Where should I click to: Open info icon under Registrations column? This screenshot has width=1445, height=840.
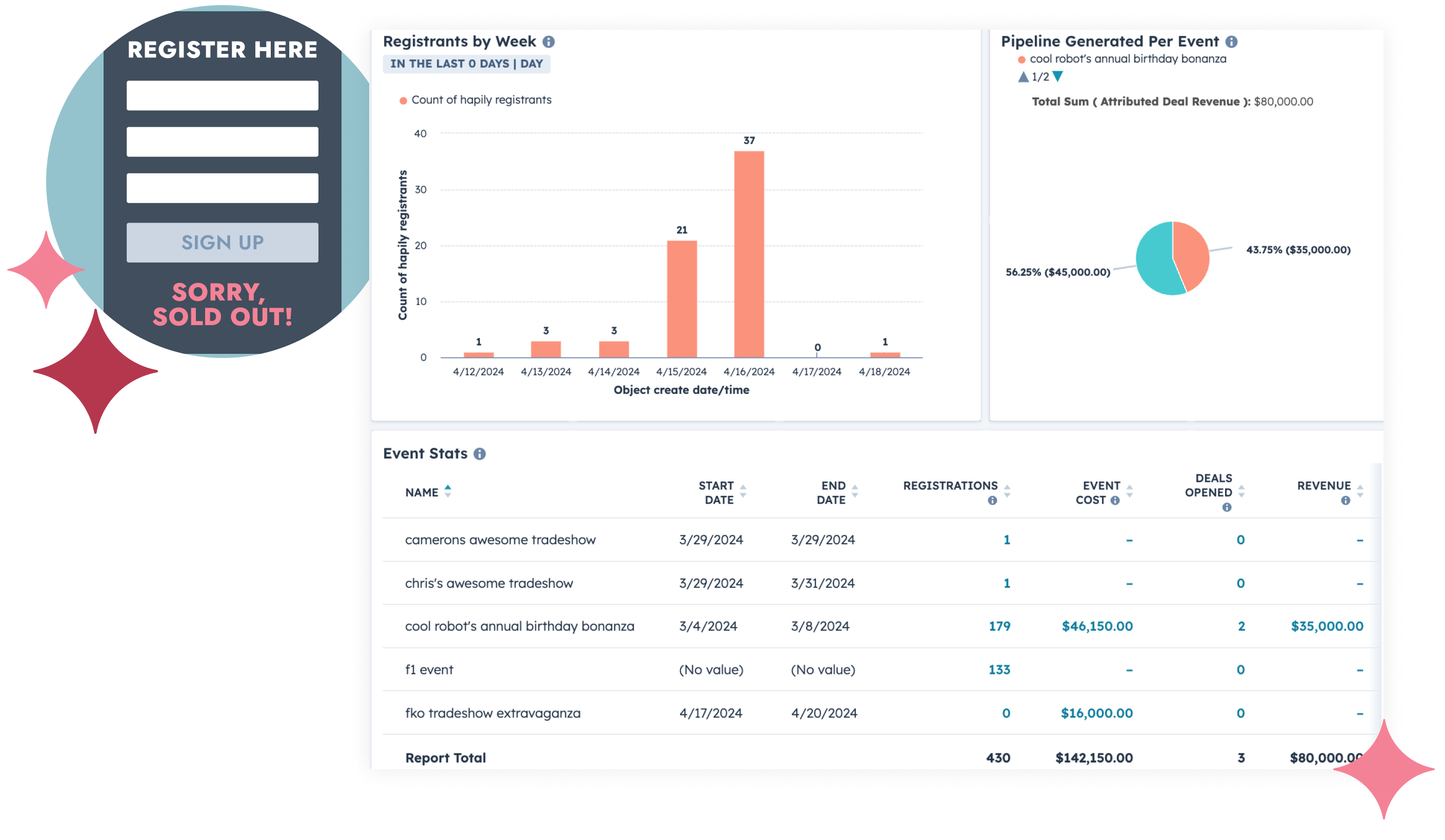coord(993,501)
